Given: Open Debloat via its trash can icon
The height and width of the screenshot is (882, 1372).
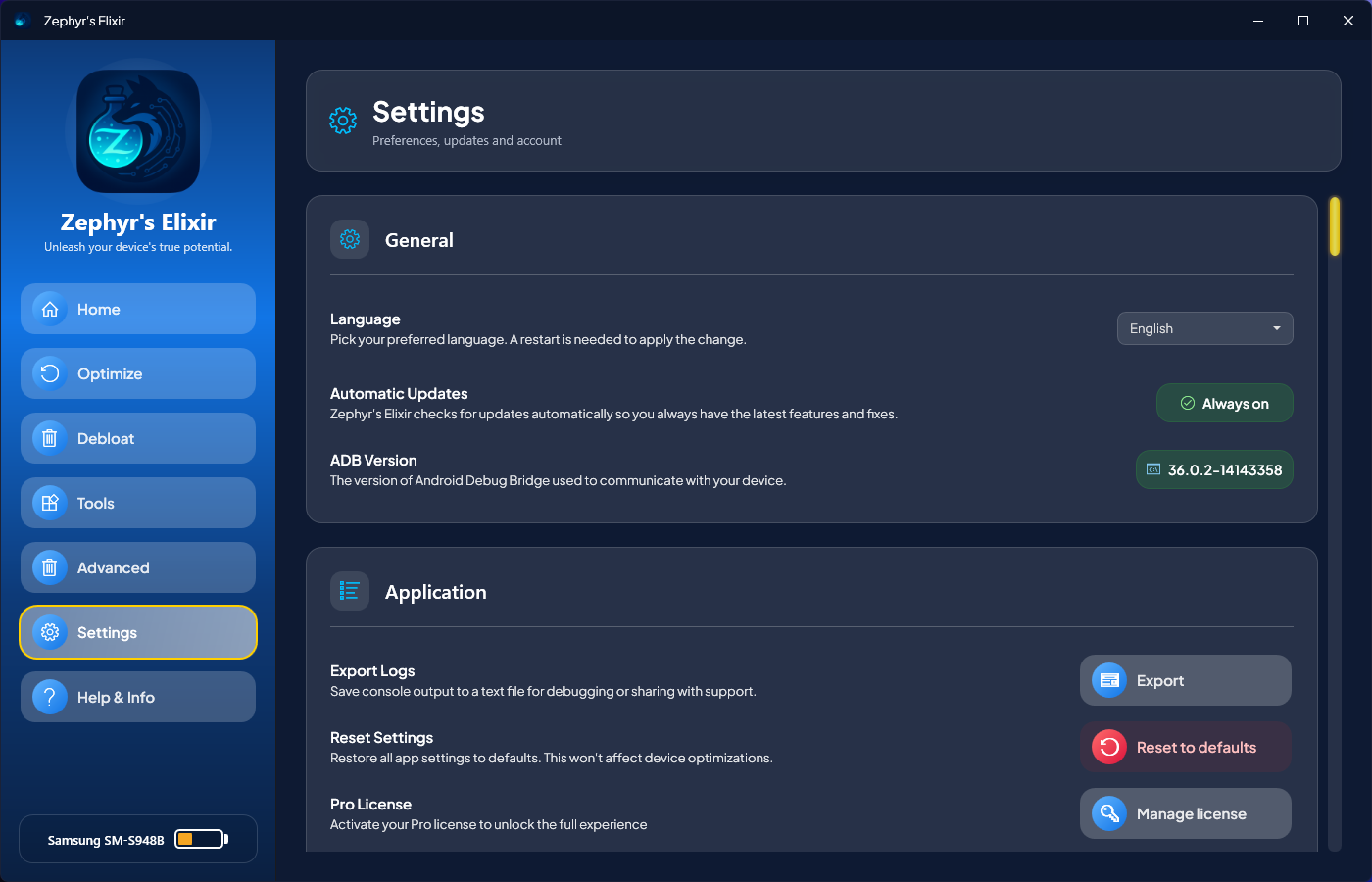Looking at the screenshot, I should (x=50, y=438).
